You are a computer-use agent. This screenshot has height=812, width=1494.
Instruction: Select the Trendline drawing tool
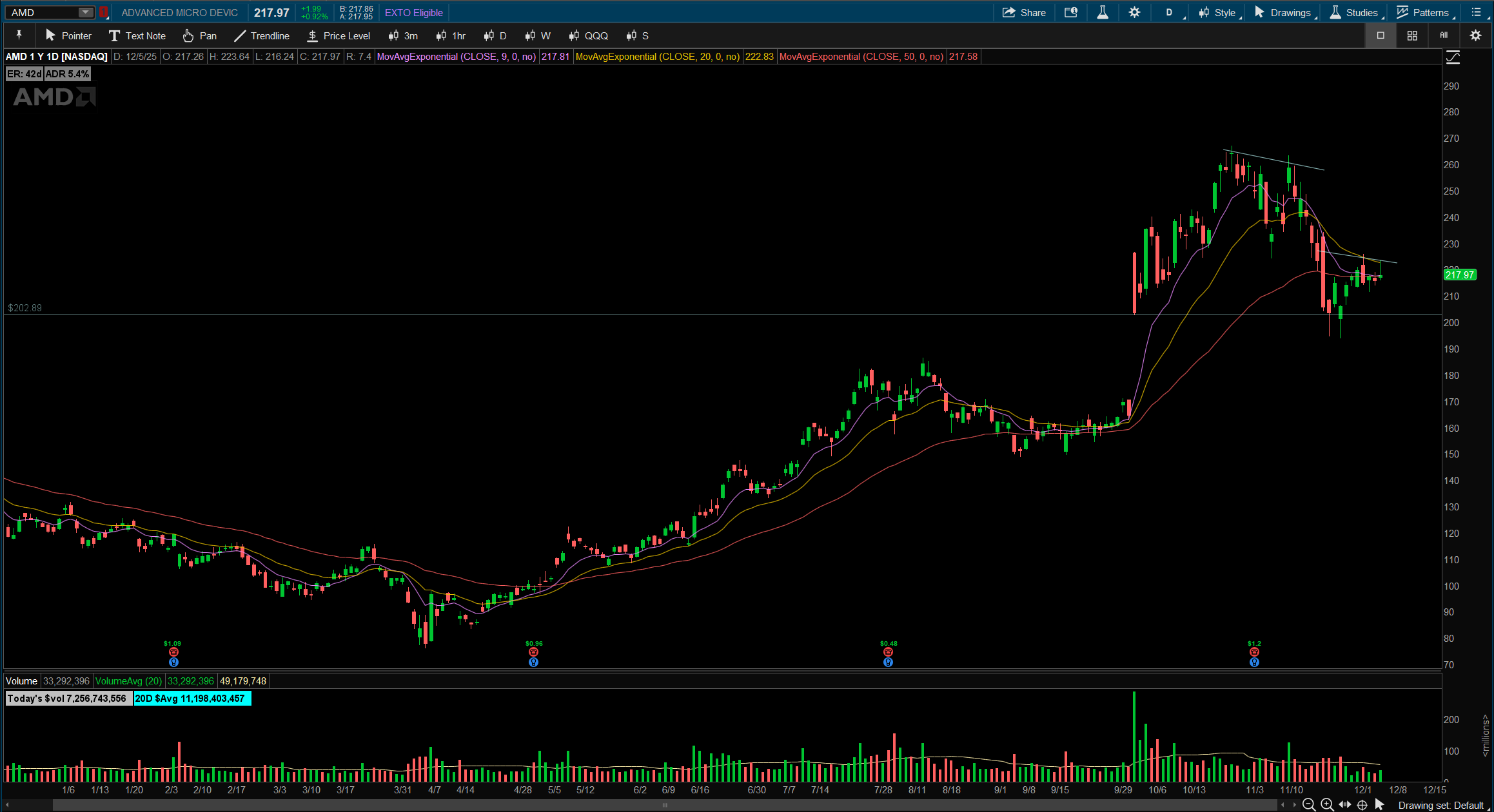pos(262,35)
